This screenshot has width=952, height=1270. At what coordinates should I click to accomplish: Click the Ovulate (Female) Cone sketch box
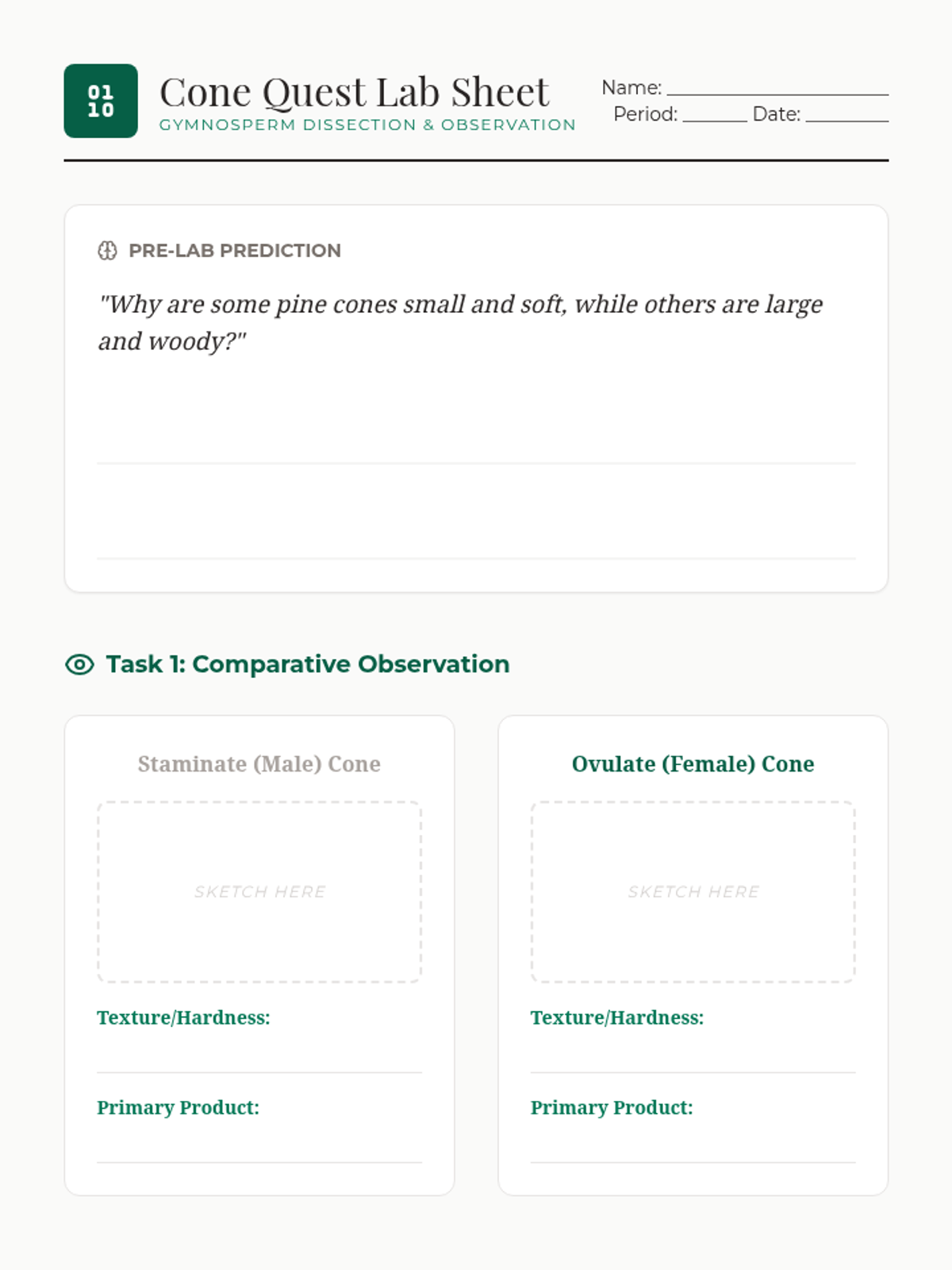click(693, 892)
